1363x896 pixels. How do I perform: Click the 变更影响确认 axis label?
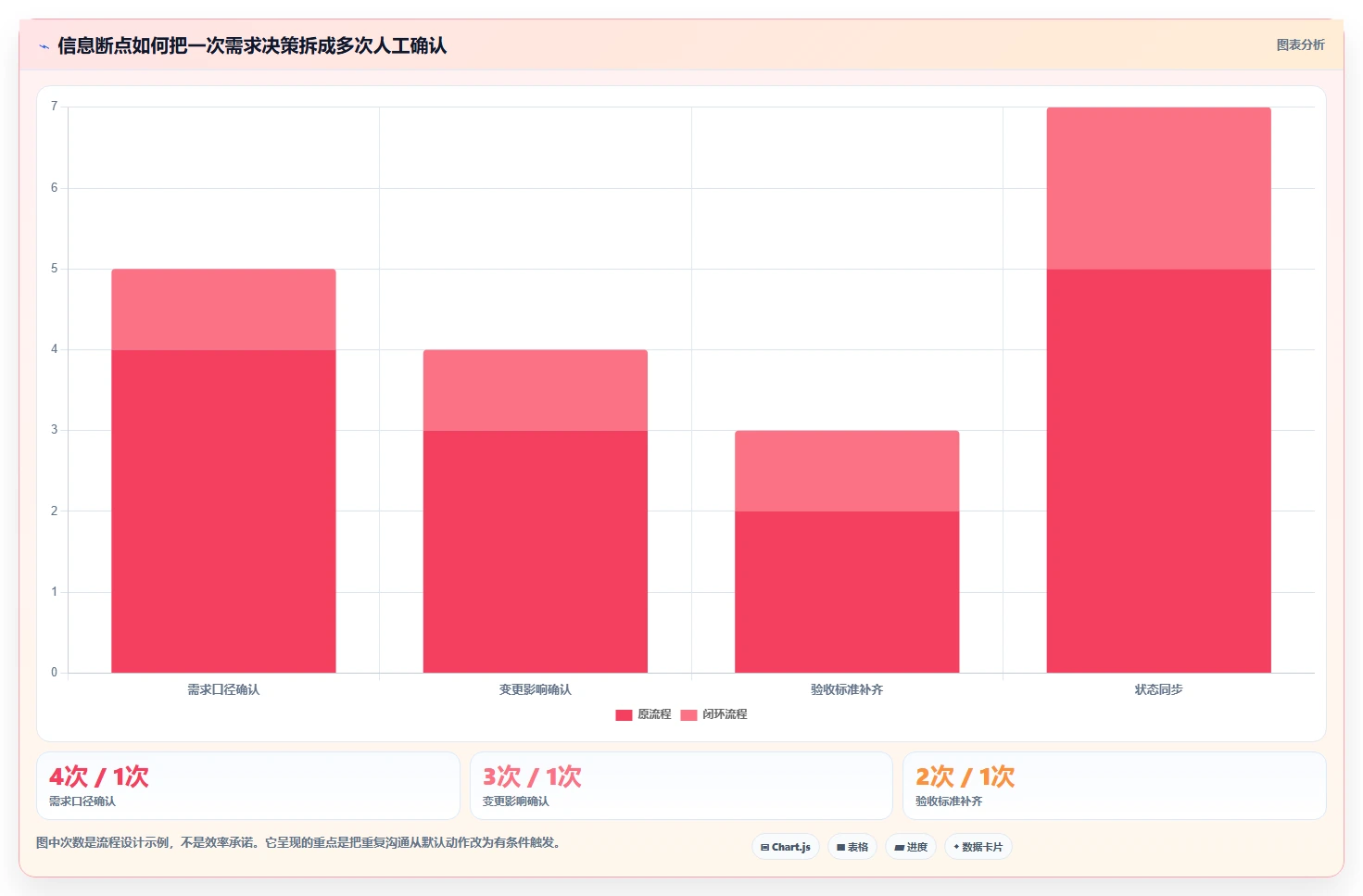[x=536, y=689]
